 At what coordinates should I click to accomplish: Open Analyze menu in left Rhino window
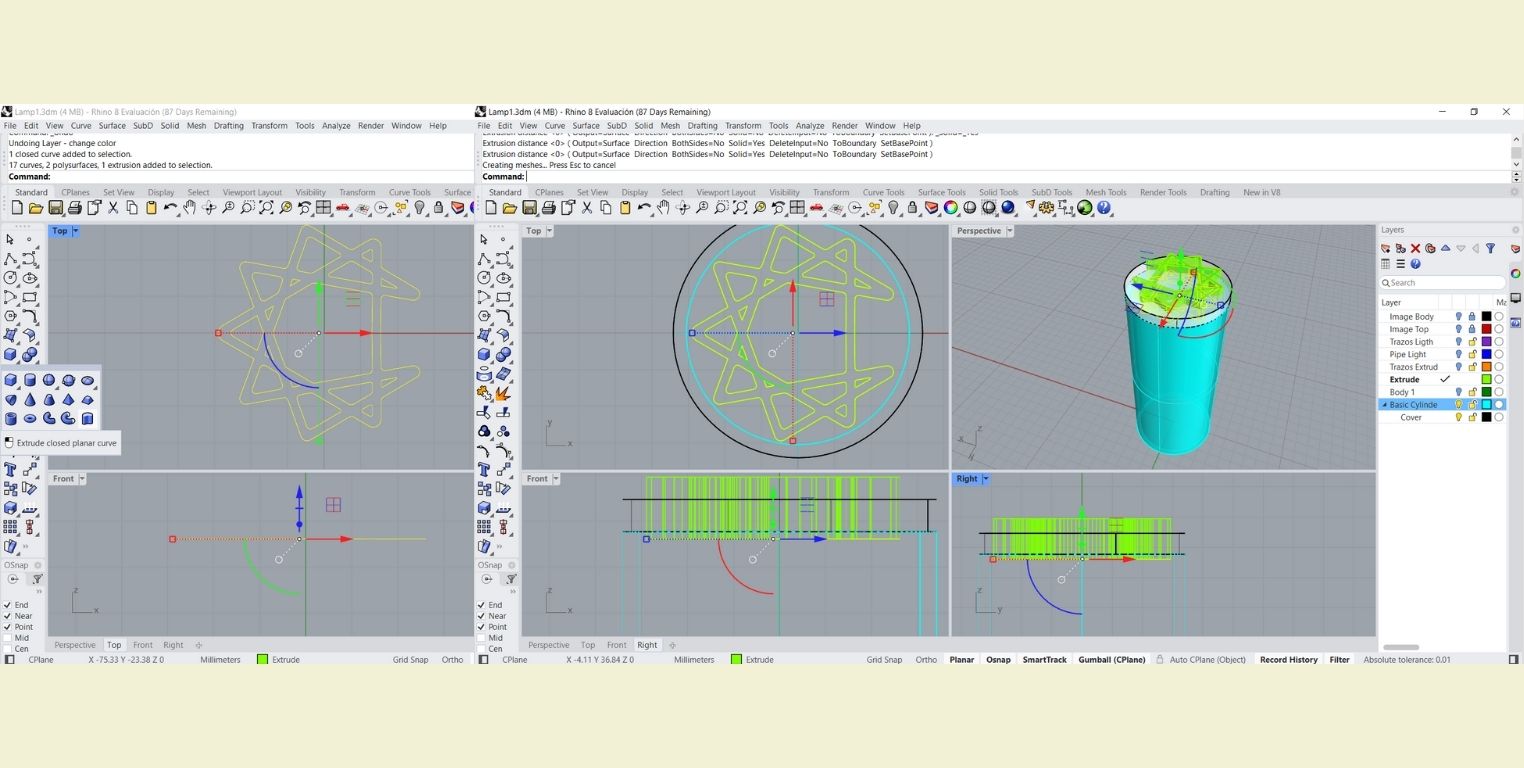point(336,126)
